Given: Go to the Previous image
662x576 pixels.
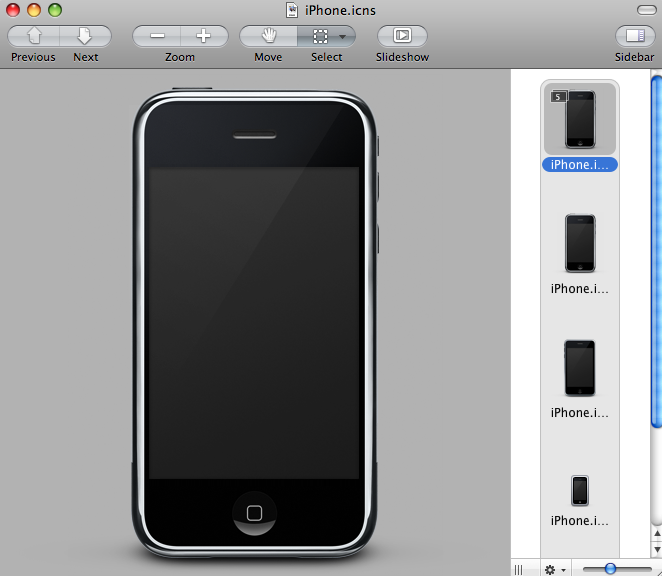Looking at the screenshot, I should pyautogui.click(x=33, y=36).
